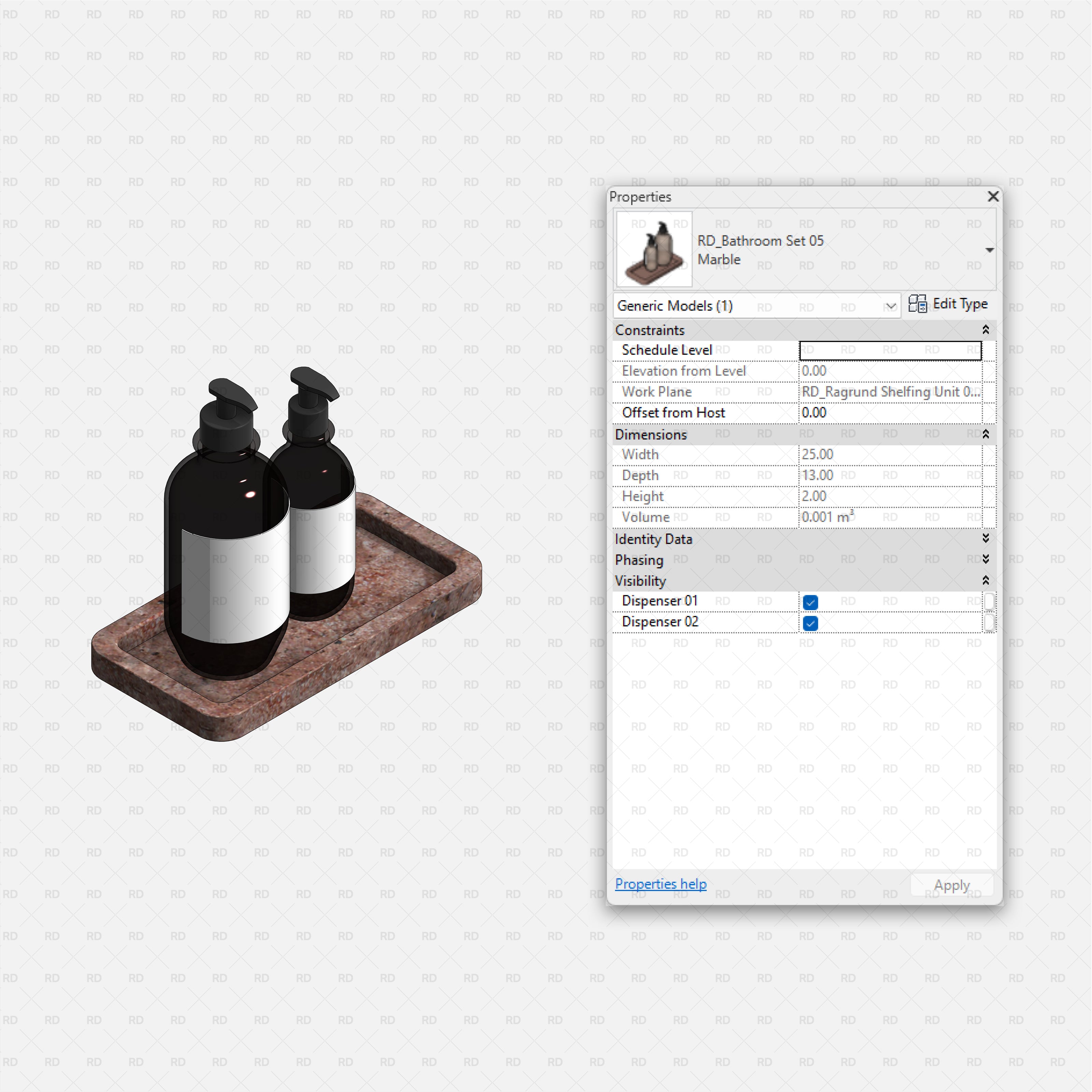The height and width of the screenshot is (1092, 1092).
Task: Click the family type preview thumbnail
Action: point(653,249)
